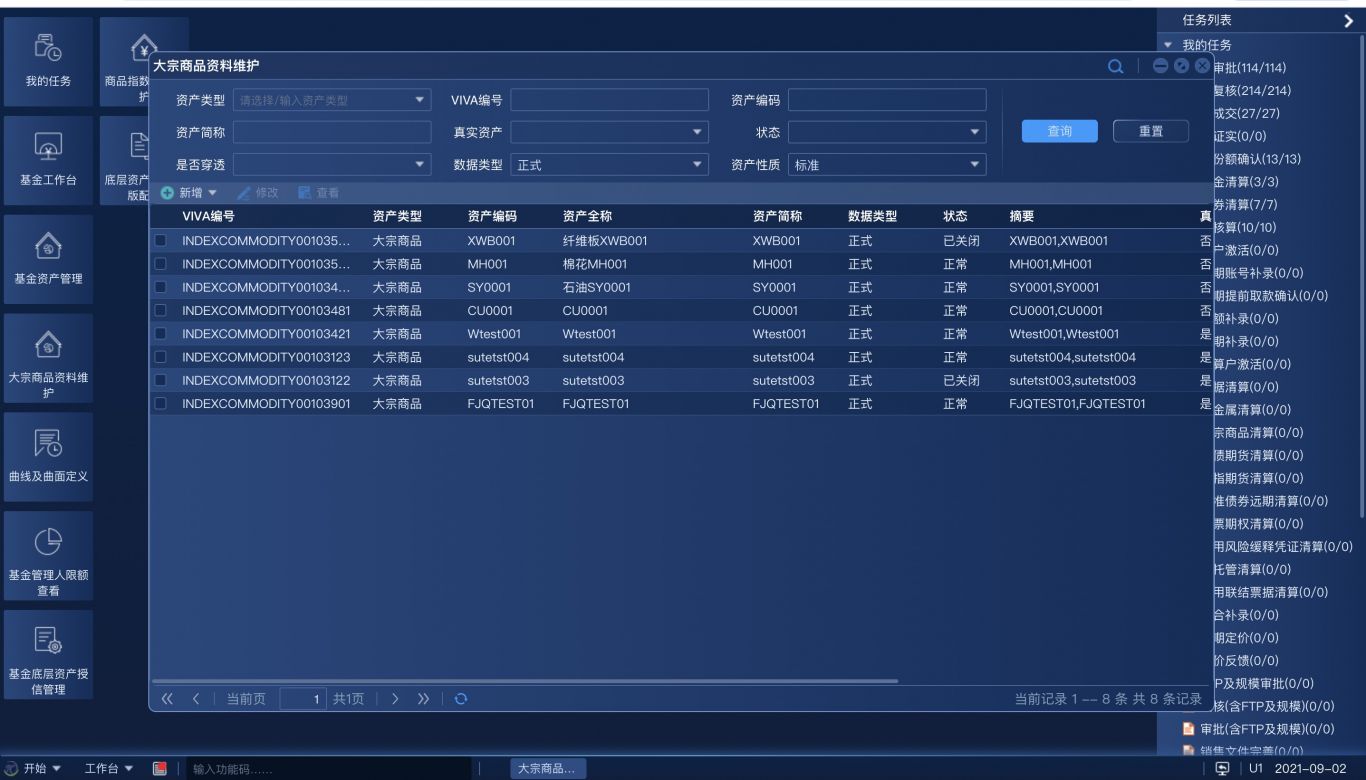Collapse the 任务列表 panel with the right chevron
The image size is (1366, 780).
(x=1349, y=20)
